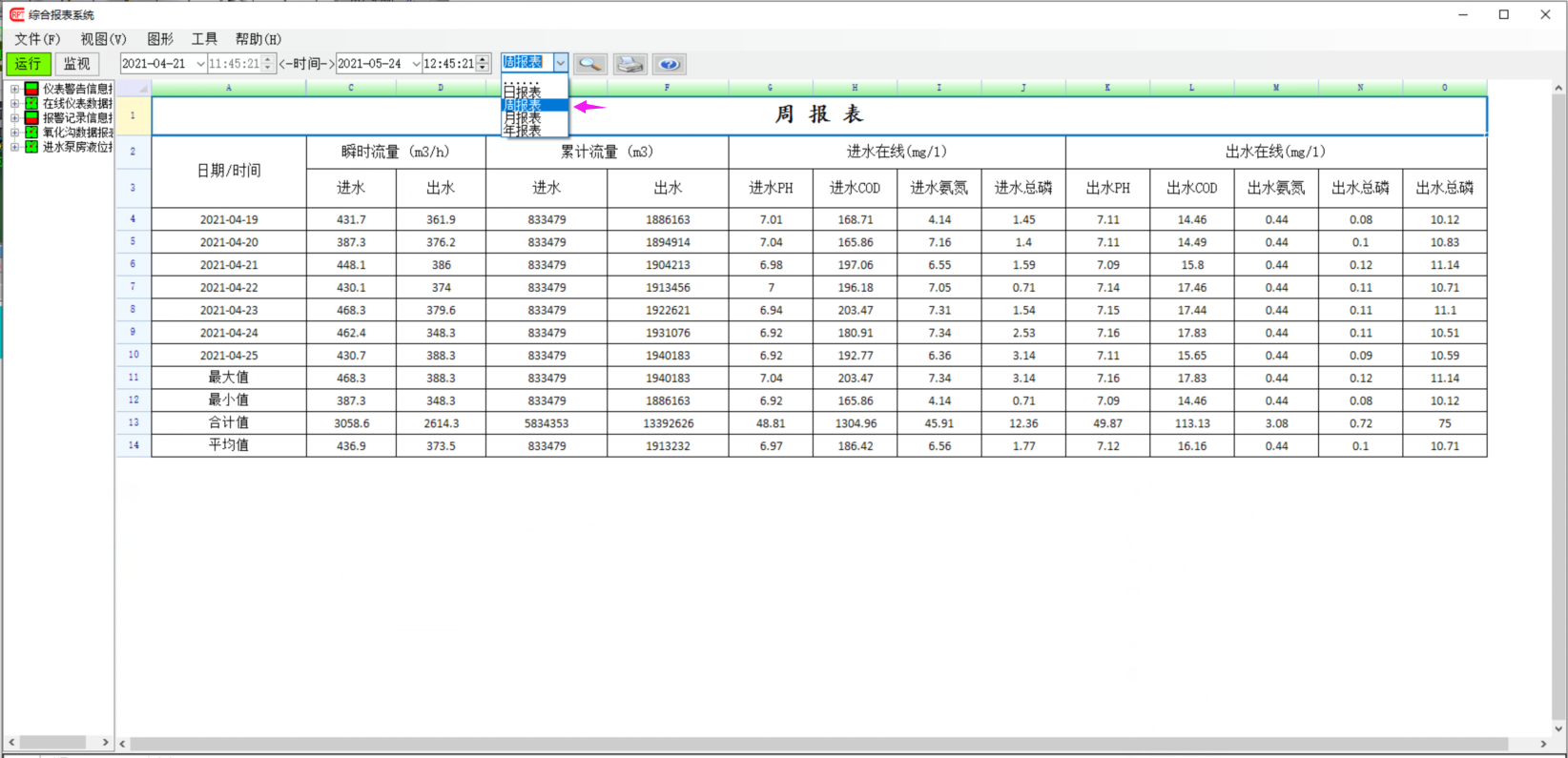Image resolution: width=1568 pixels, height=758 pixels.
Task: Click the 报警记录信息 tree node icon
Action: pos(31,117)
